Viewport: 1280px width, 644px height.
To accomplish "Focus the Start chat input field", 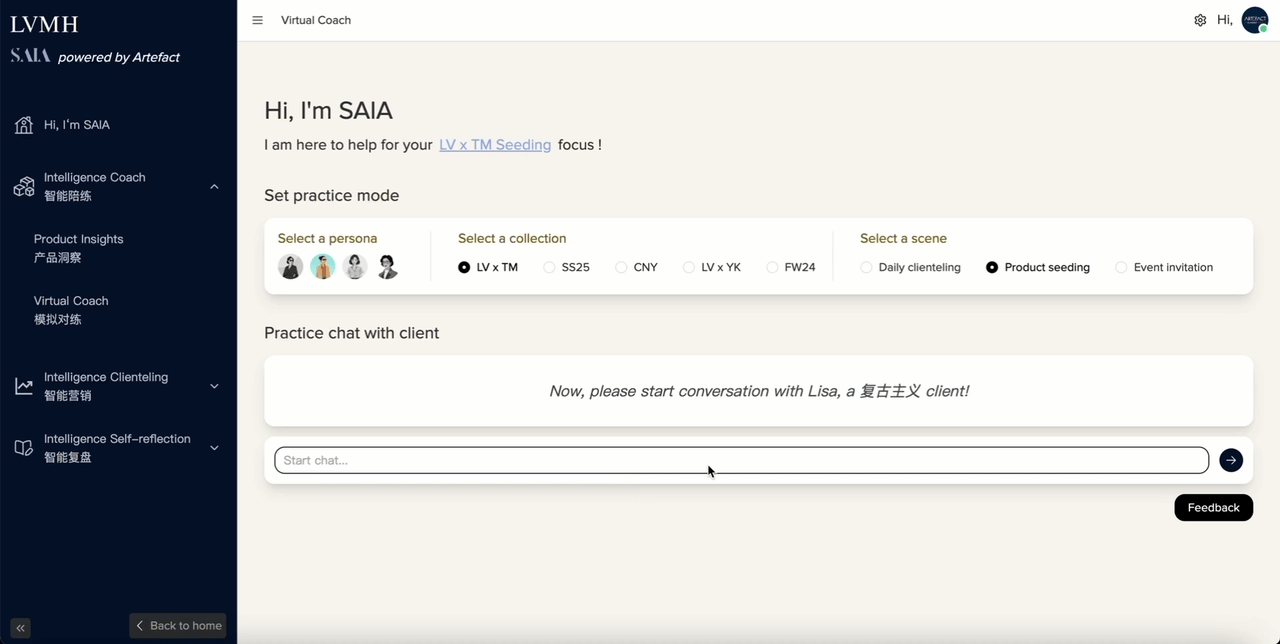I will coord(741,460).
